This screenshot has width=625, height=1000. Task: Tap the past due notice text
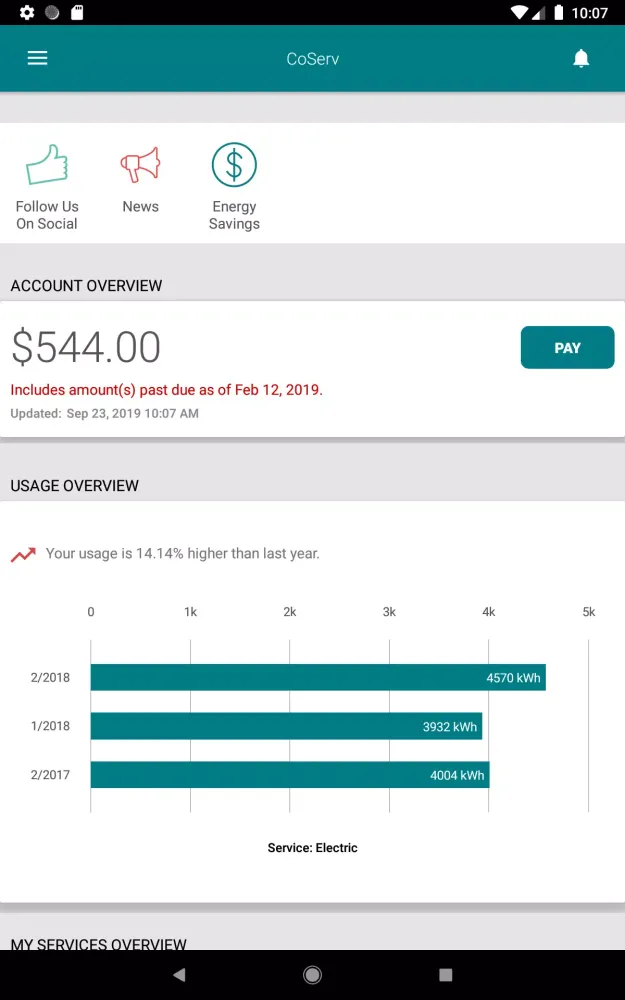click(166, 390)
